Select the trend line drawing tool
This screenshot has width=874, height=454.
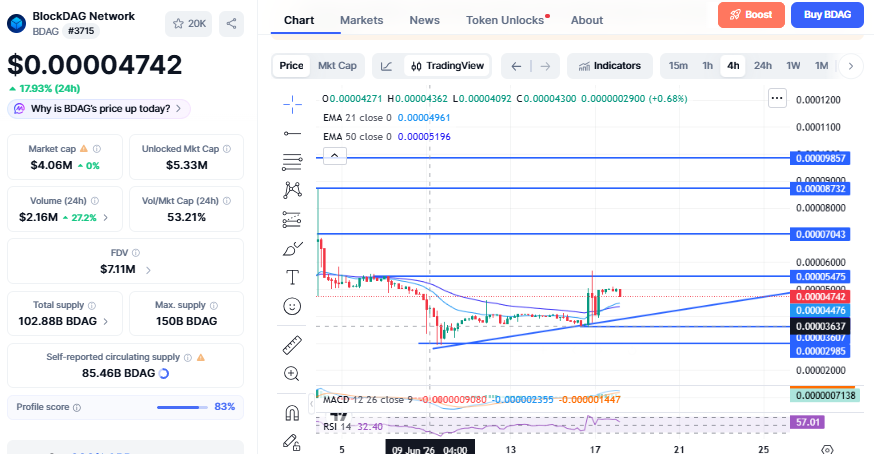(292, 133)
